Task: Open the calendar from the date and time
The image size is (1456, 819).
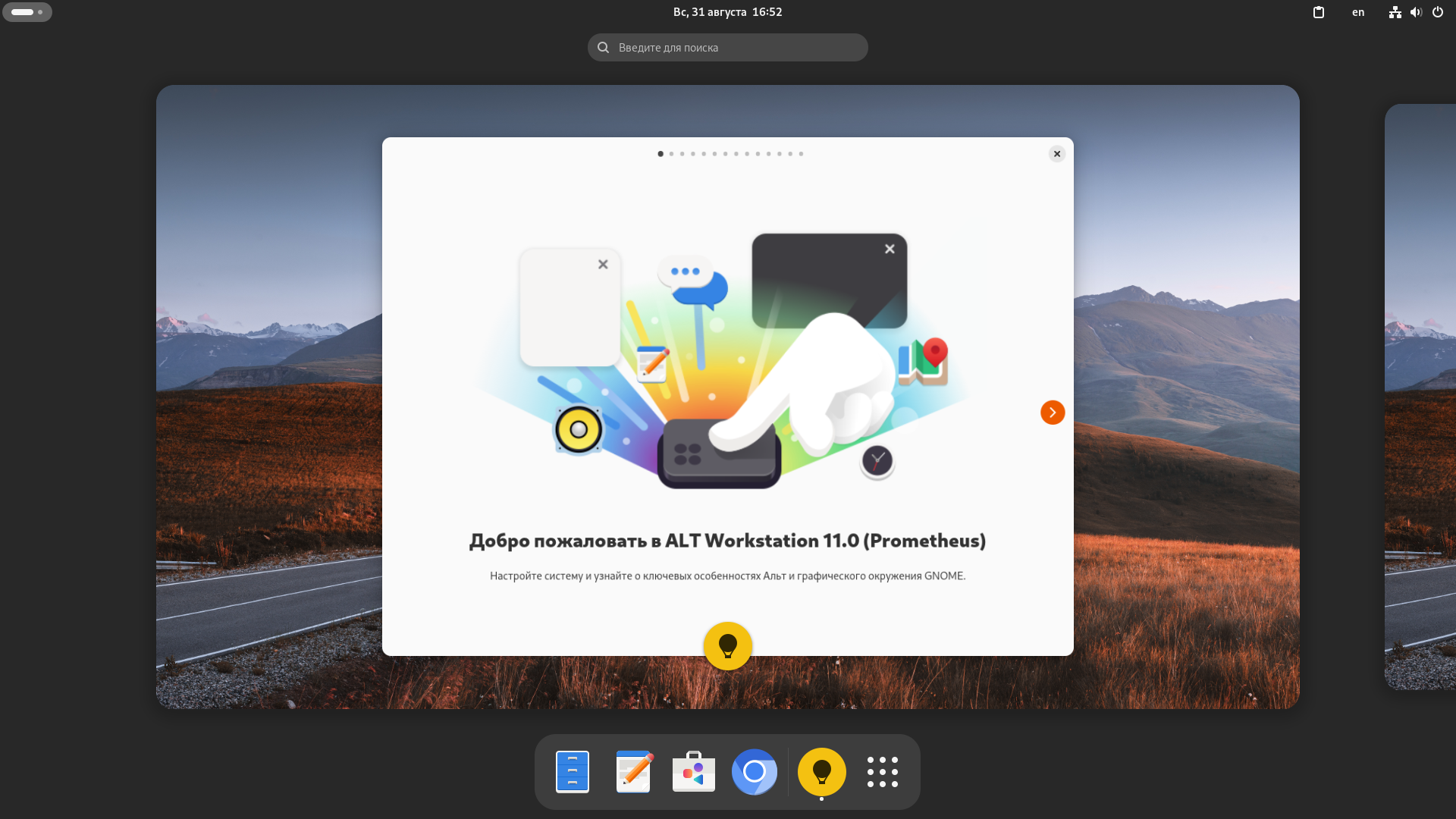Action: 727,12
